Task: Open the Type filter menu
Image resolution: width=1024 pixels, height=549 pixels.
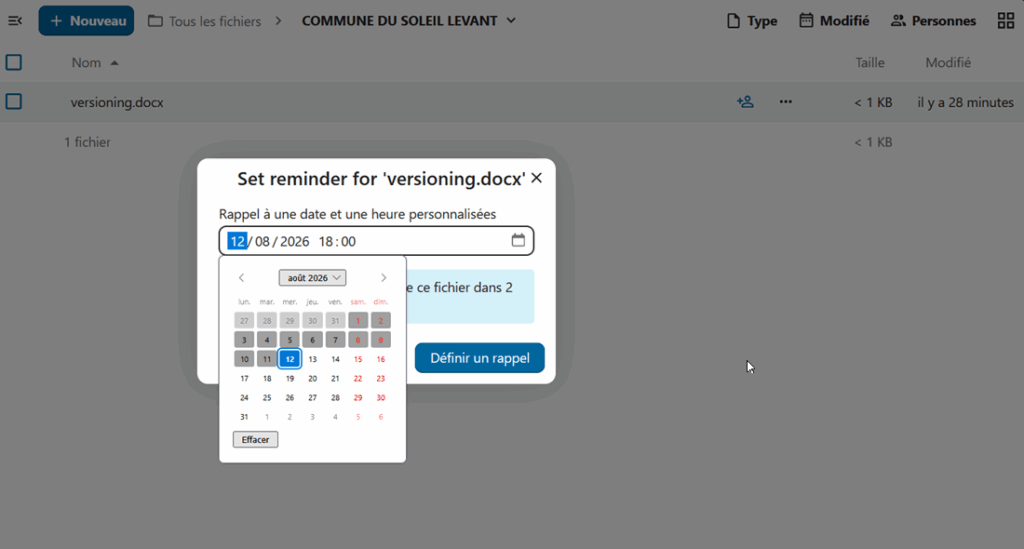Action: [752, 21]
